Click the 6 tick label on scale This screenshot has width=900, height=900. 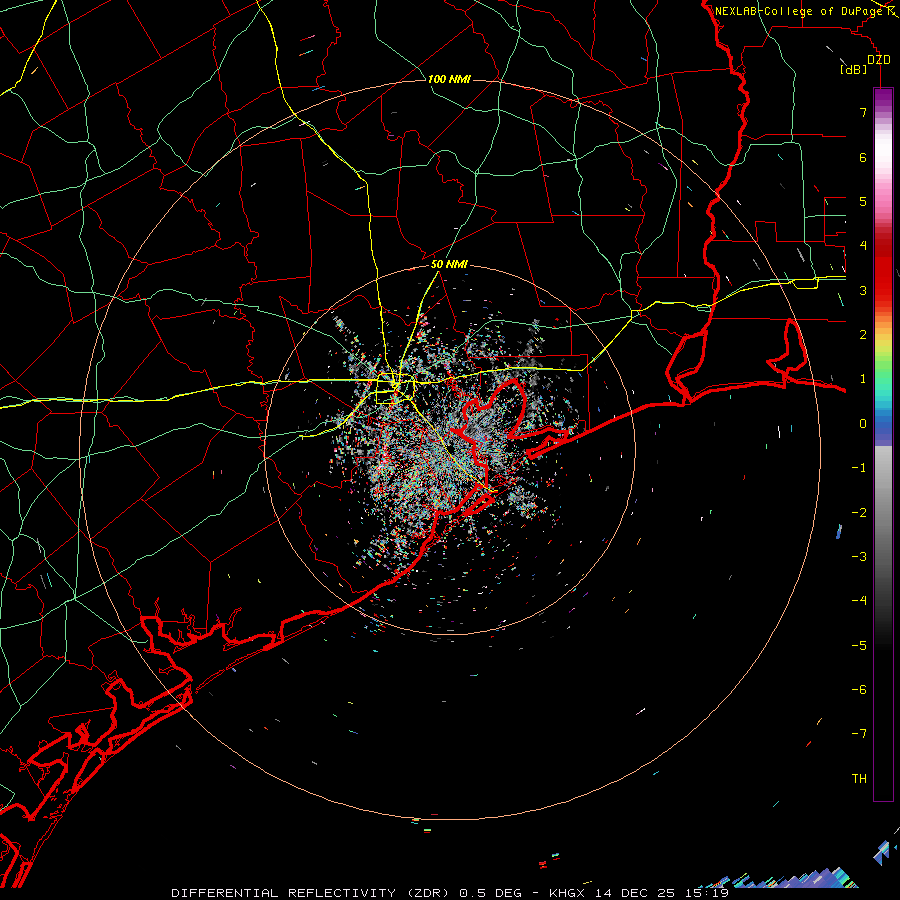click(x=863, y=157)
